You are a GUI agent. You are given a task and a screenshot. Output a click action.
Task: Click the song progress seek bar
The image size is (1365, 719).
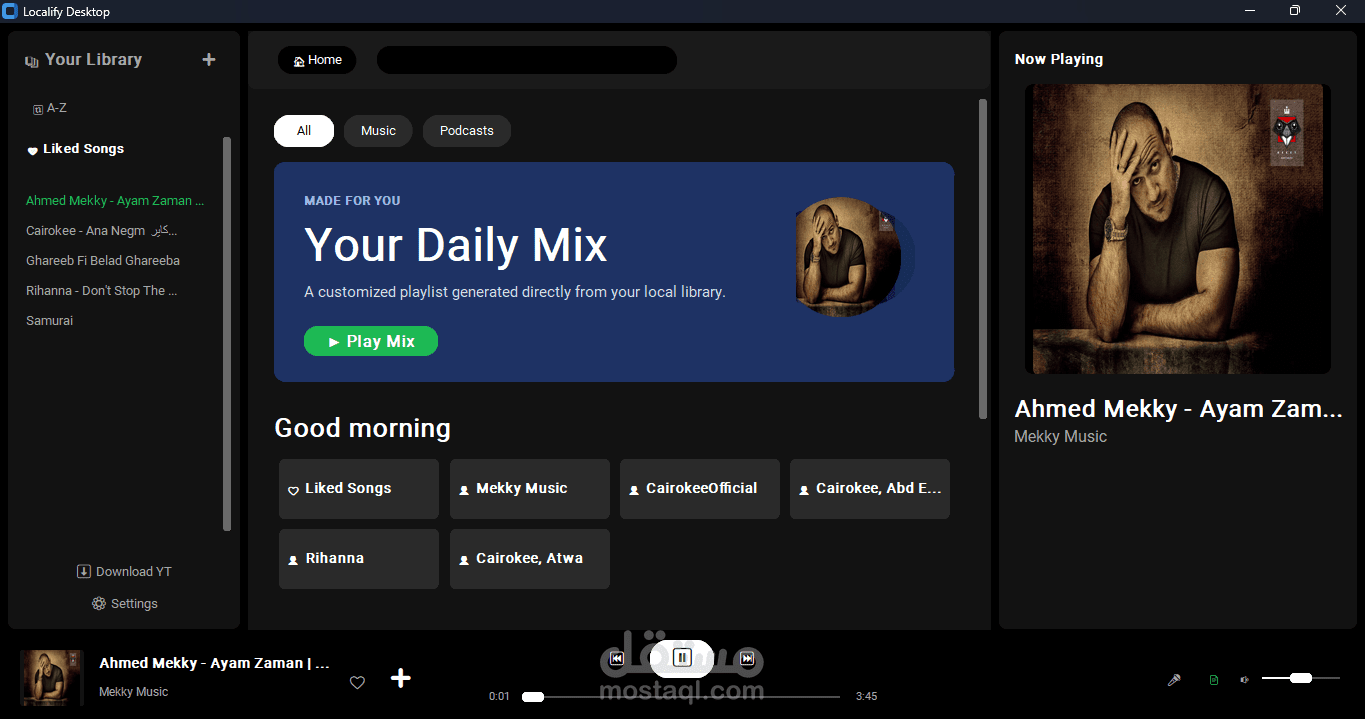pos(681,697)
